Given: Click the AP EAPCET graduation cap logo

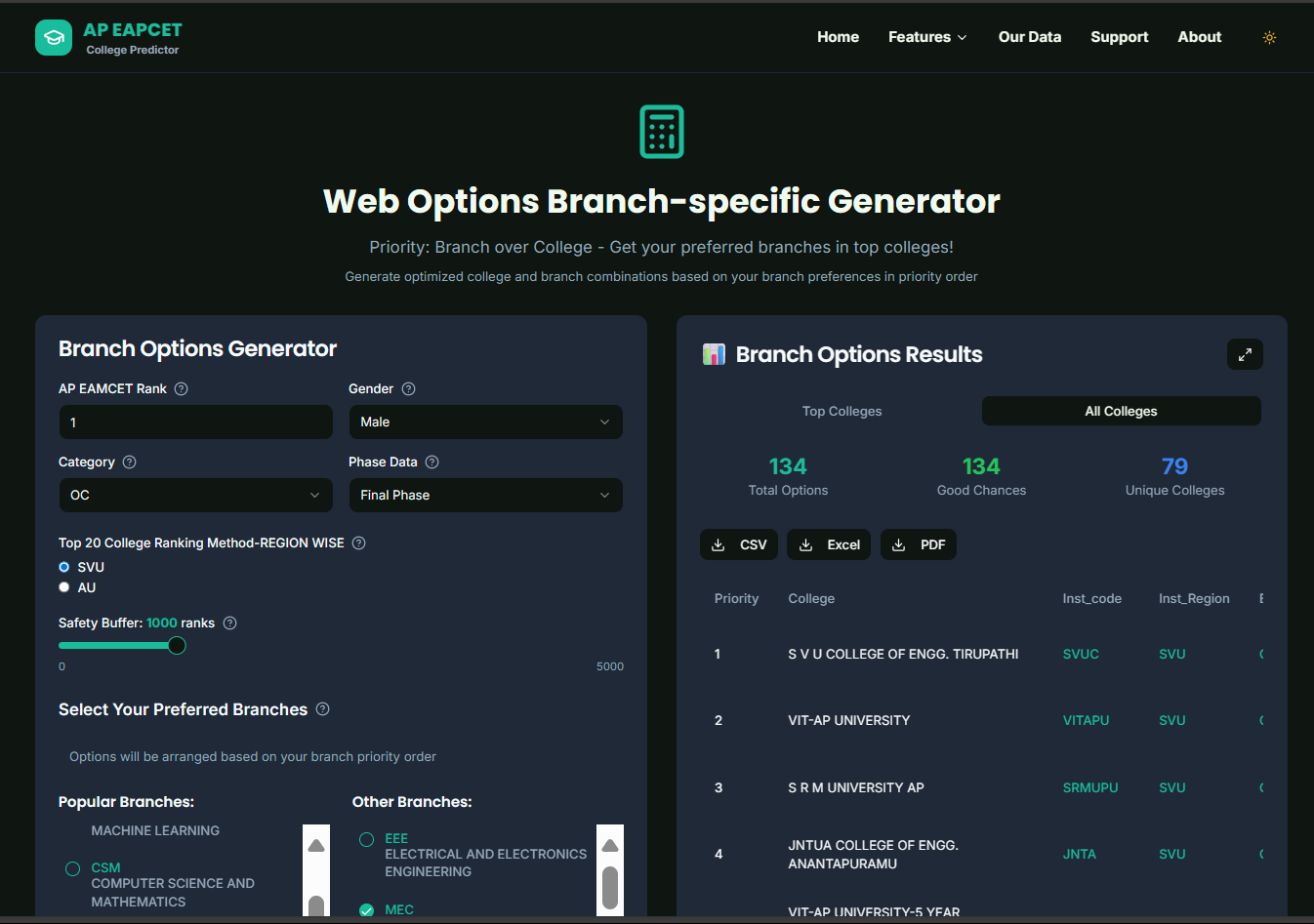Looking at the screenshot, I should click(x=54, y=38).
